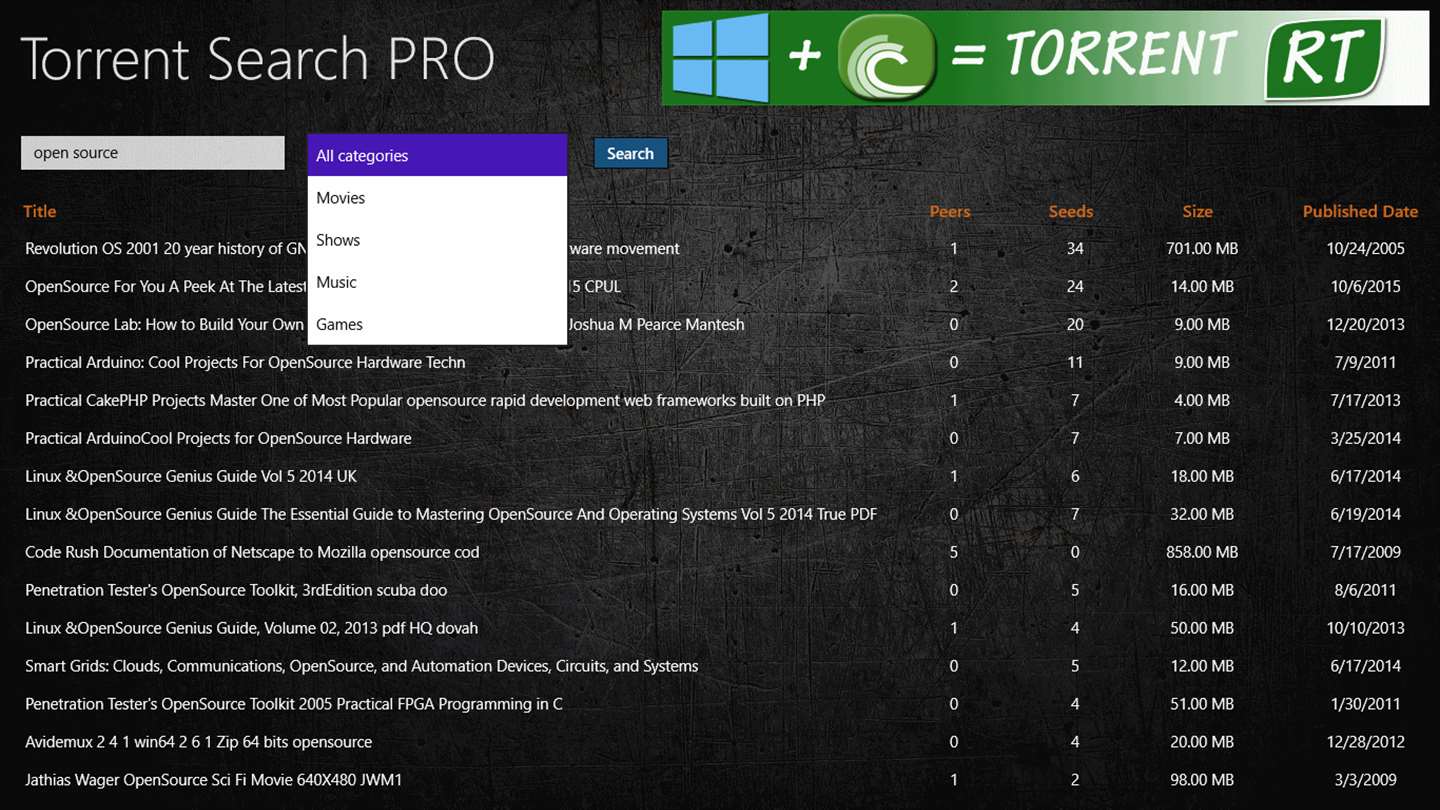Click the '7/17/2009' published date cell
Screen dimensions: 1440x810
click(1366, 552)
